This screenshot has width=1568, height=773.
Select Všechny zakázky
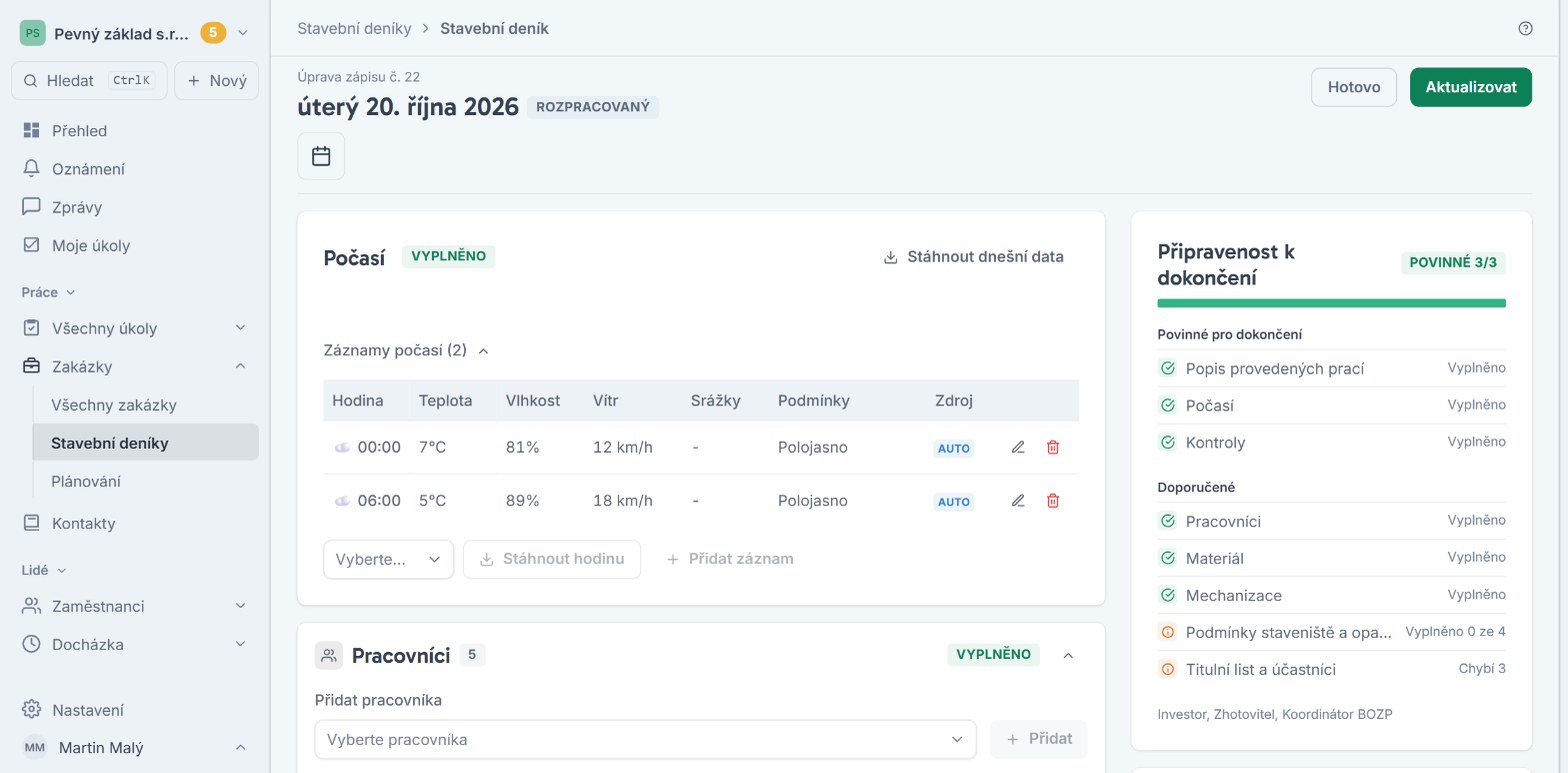146,405
